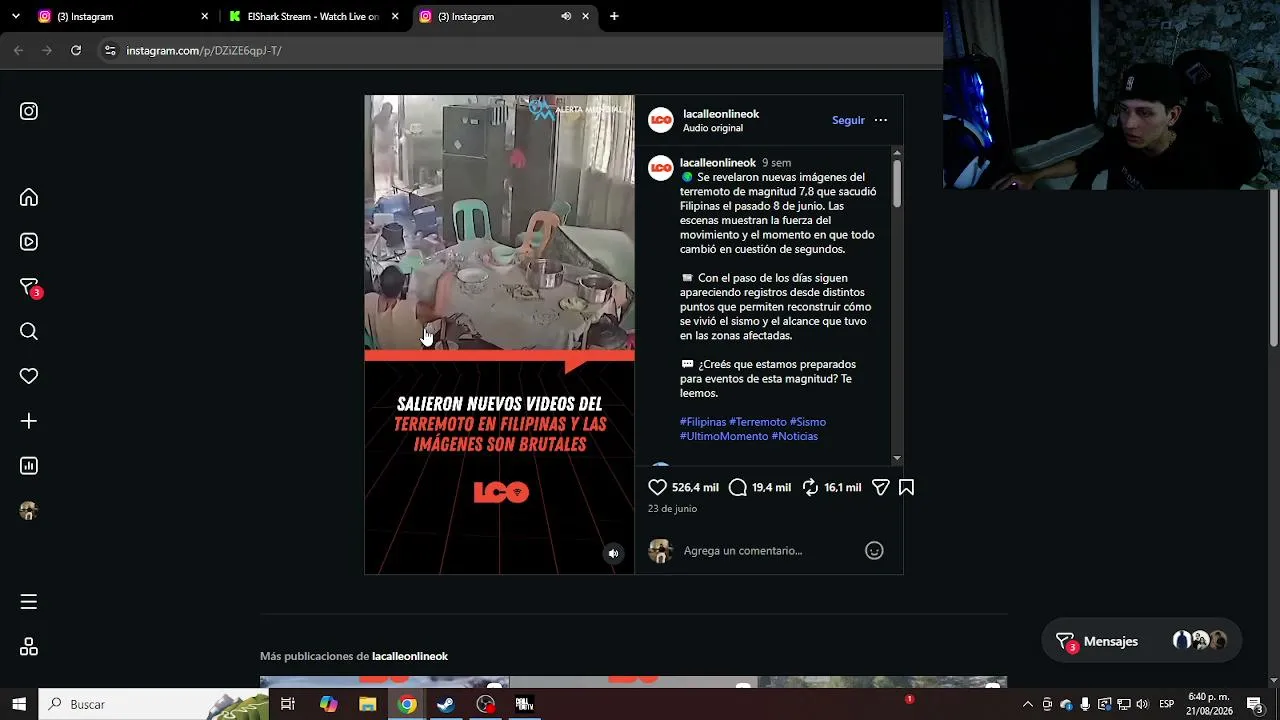This screenshot has height=720, width=1280.
Task: Open the #Noticias hashtag
Action: [x=795, y=436]
